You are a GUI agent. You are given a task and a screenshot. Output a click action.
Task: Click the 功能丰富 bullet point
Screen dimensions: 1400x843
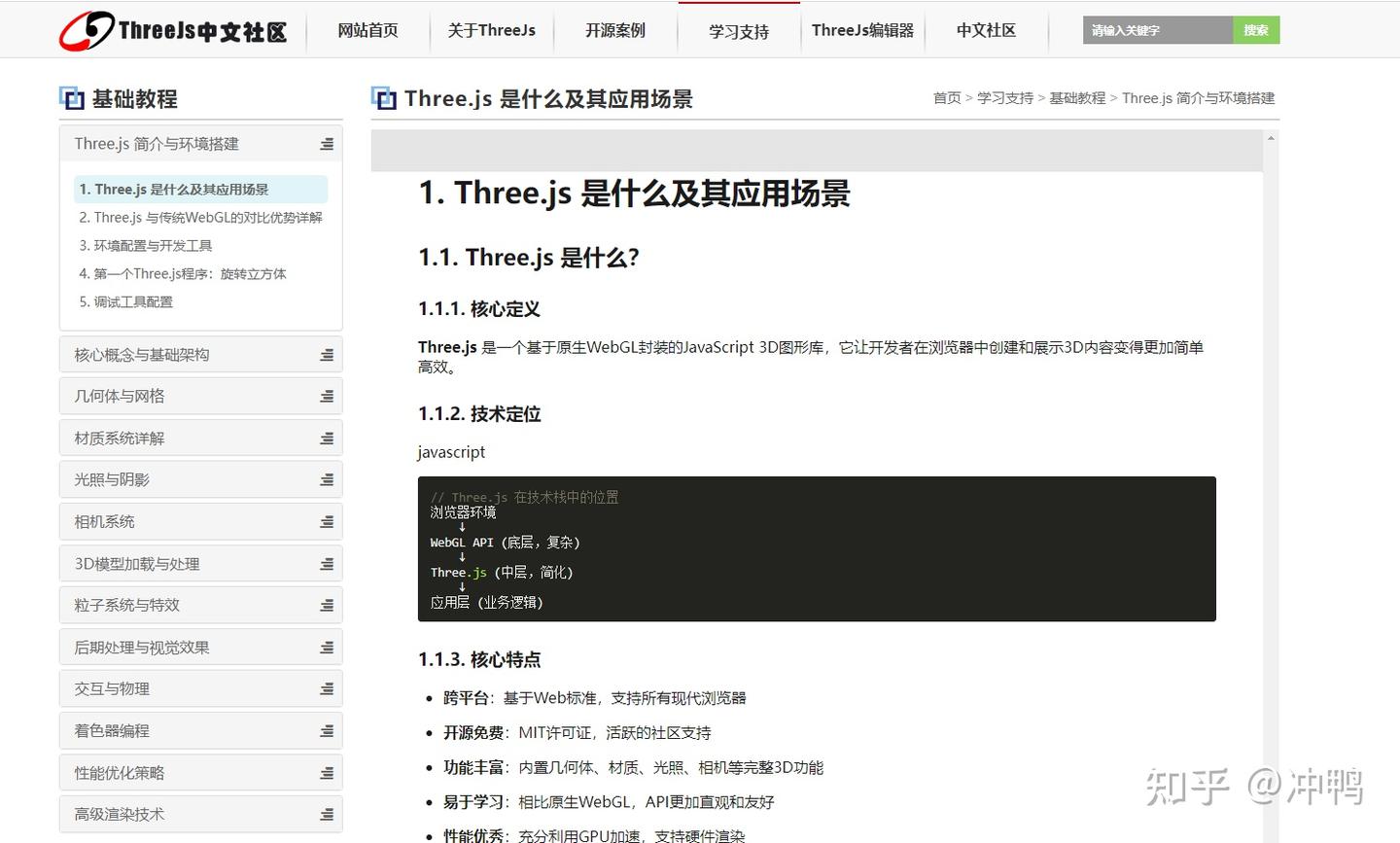(634, 768)
